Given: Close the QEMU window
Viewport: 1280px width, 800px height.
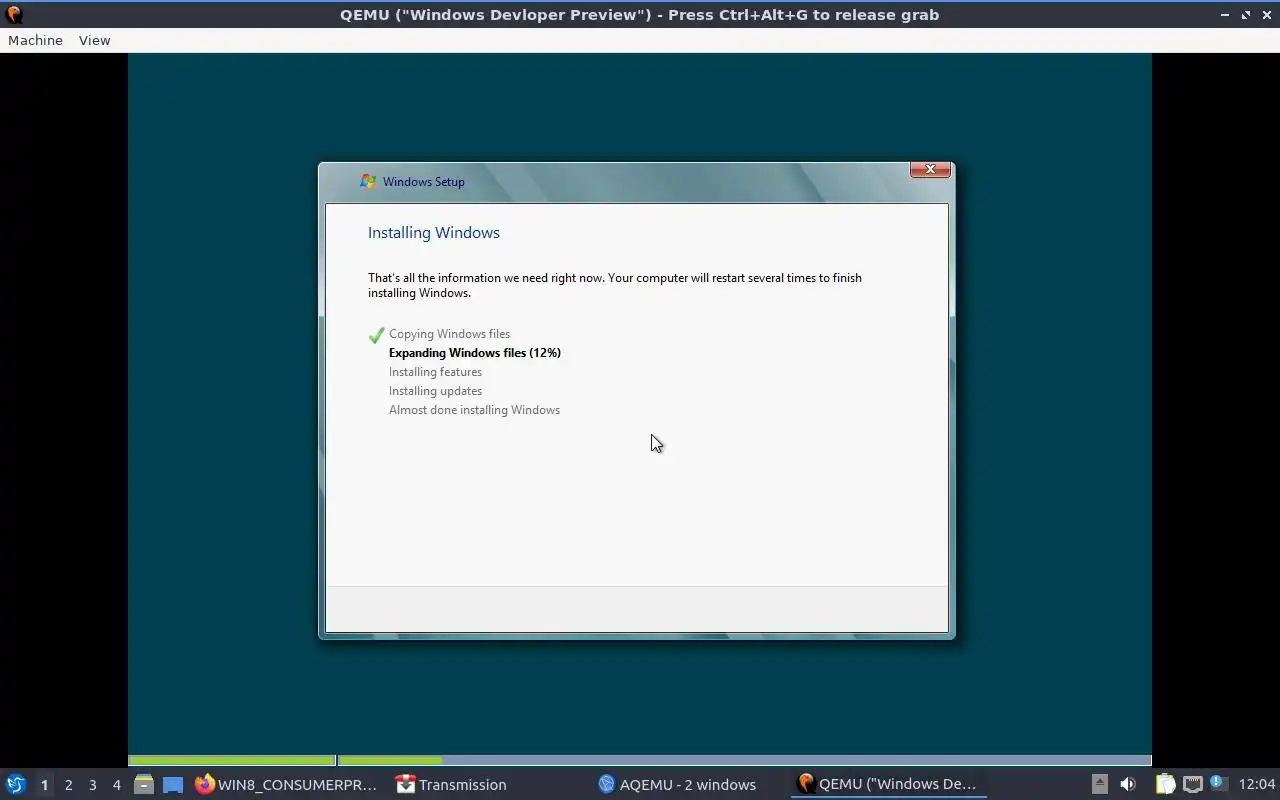Looking at the screenshot, I should (1266, 15).
